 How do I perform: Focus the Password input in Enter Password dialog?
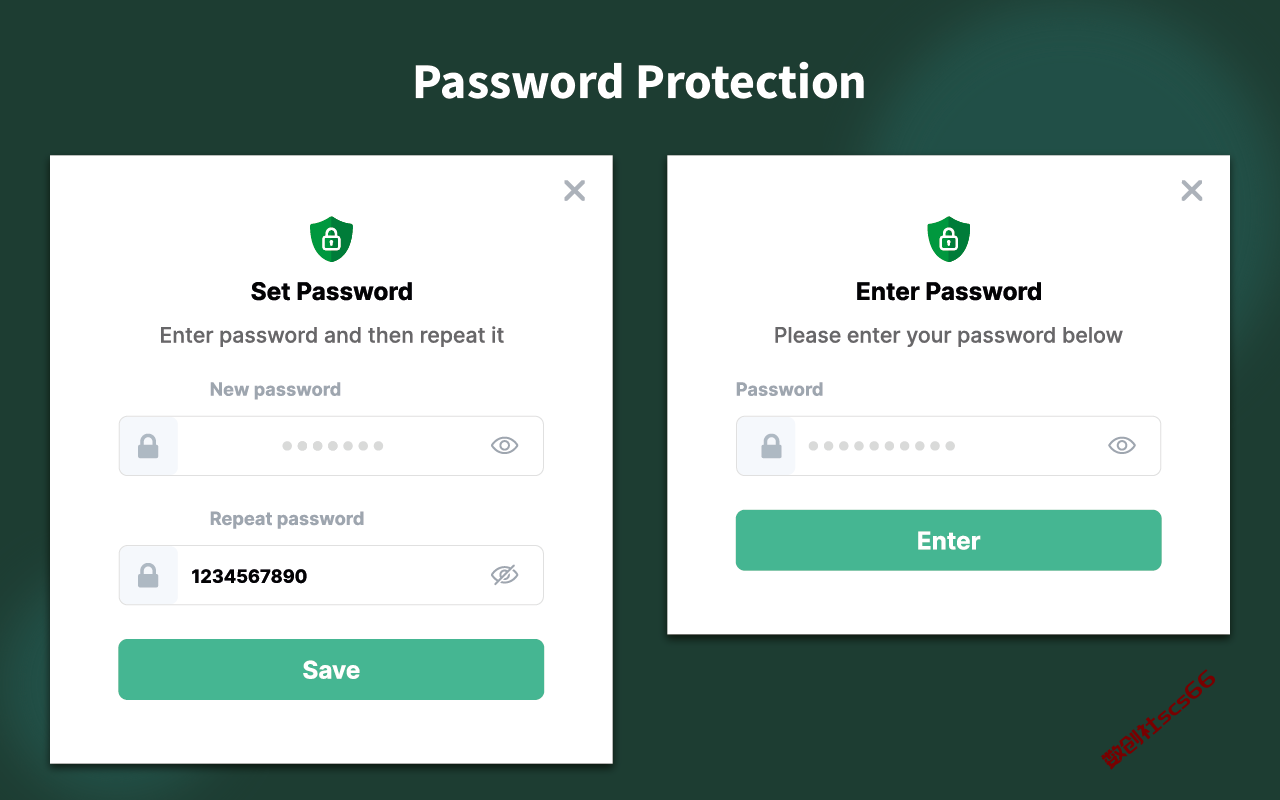click(x=948, y=446)
